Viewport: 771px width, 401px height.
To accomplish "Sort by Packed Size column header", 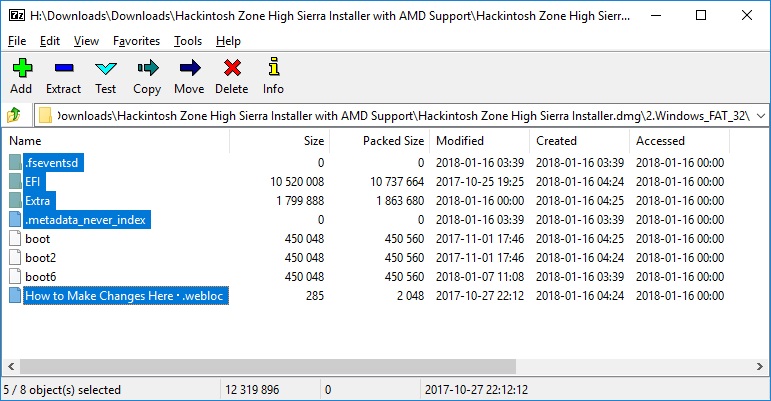I will 379,141.
